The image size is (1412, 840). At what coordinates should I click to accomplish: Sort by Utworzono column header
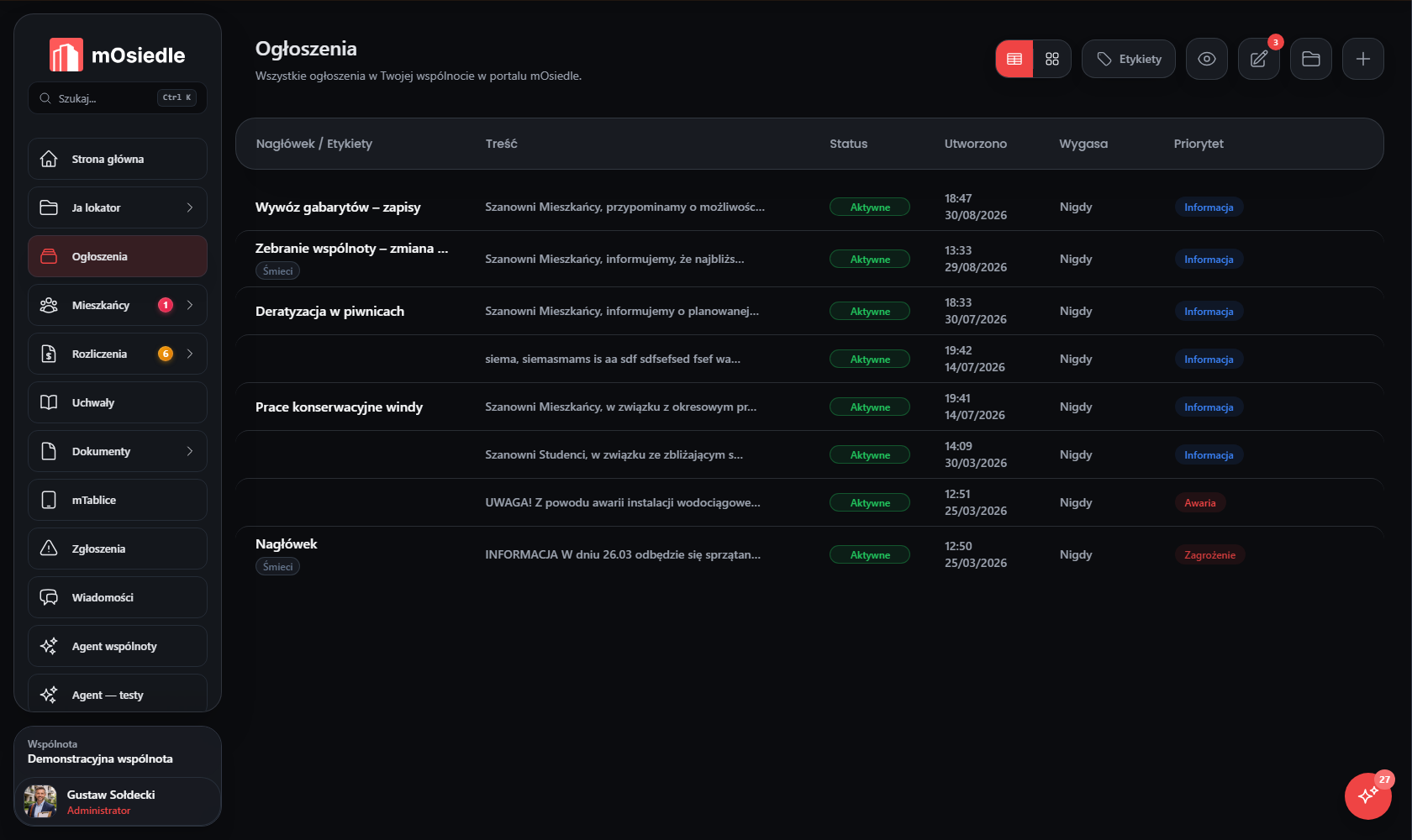(x=975, y=144)
